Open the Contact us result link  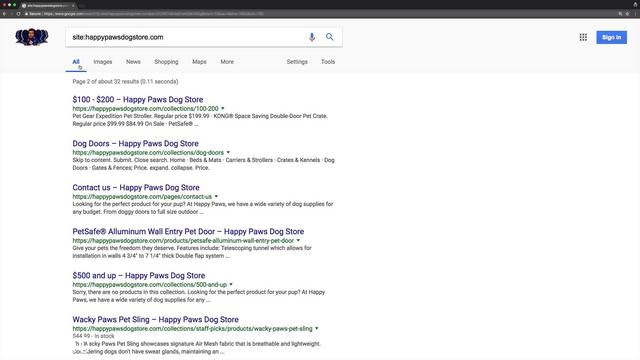(x=136, y=188)
